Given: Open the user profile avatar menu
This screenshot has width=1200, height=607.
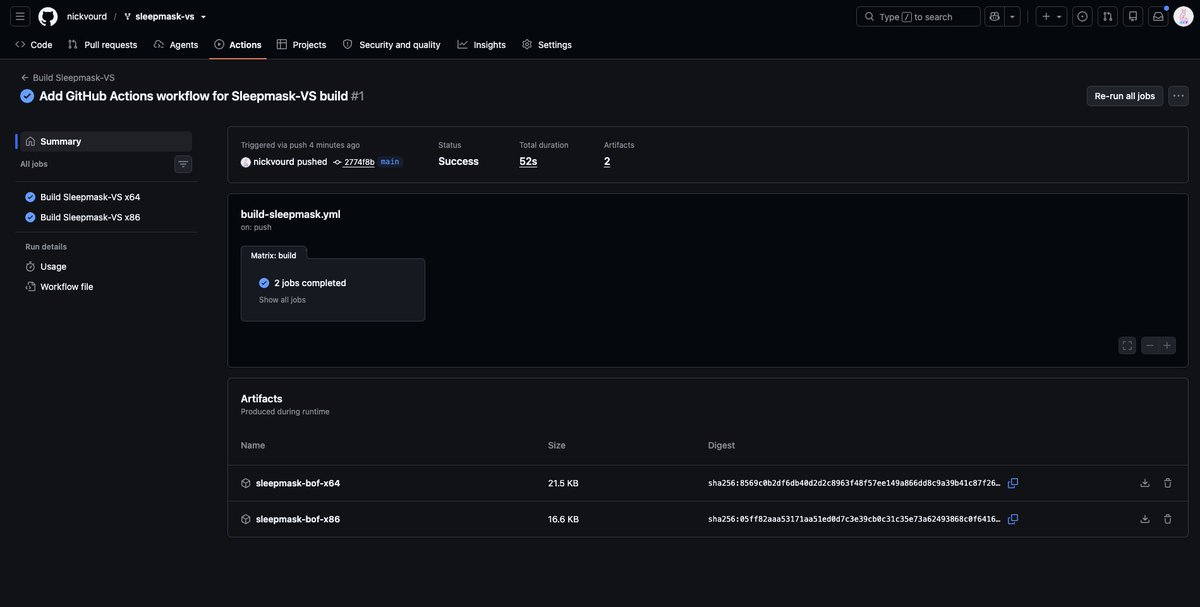Looking at the screenshot, I should pyautogui.click(x=1183, y=16).
